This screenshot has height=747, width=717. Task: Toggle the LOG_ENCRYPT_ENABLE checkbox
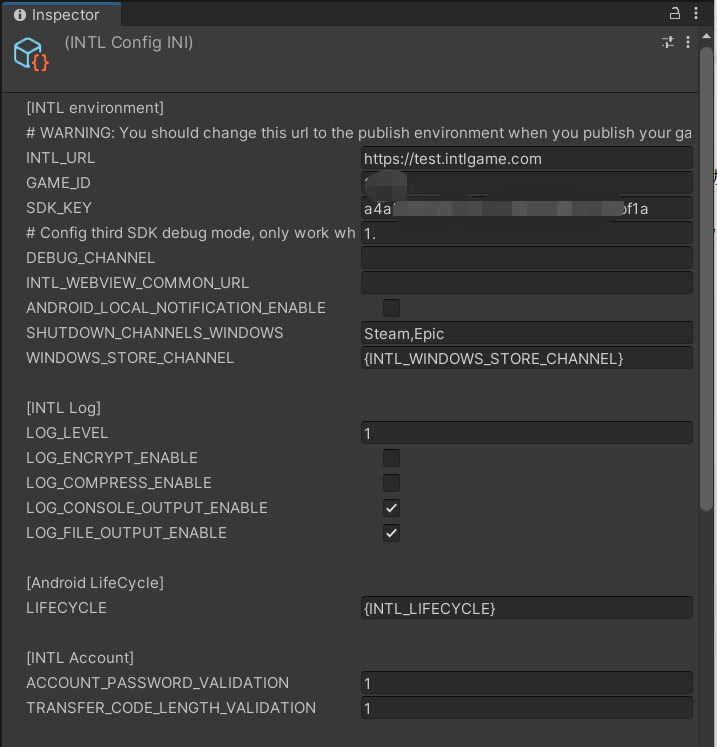point(391,458)
